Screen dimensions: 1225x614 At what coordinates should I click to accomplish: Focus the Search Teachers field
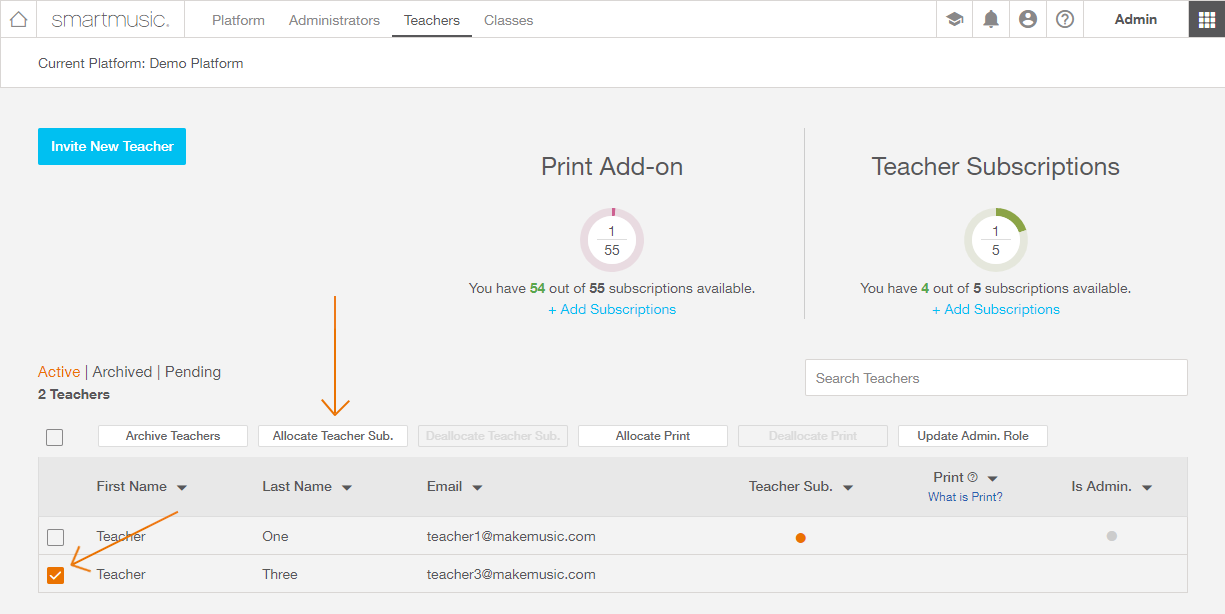click(x=996, y=378)
